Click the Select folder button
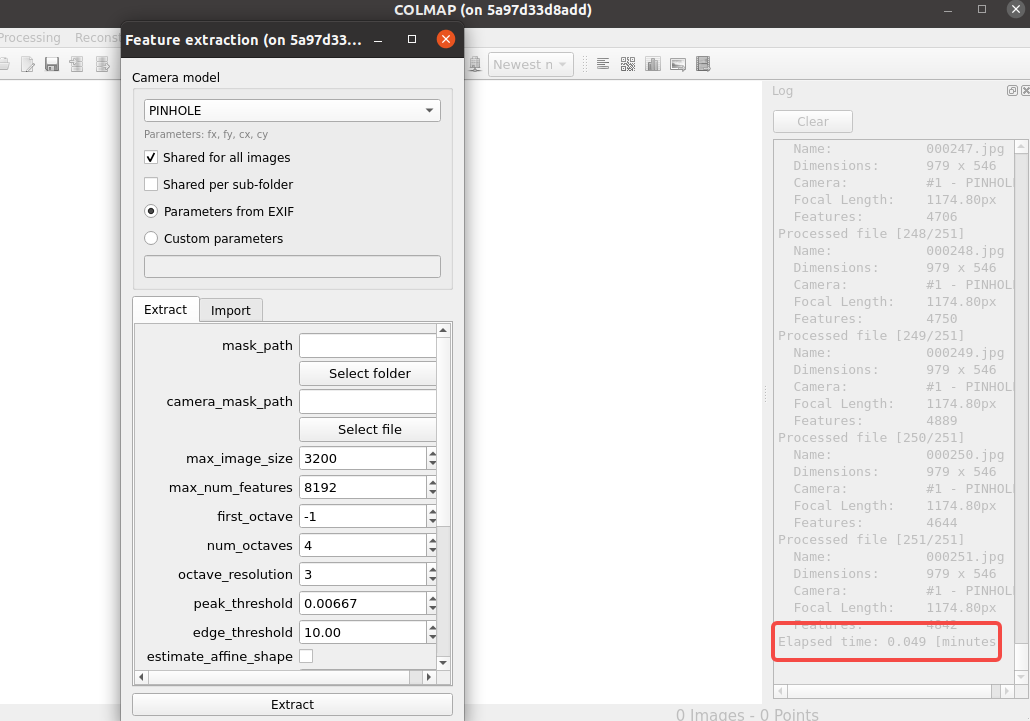Screen dimensions: 1030x721 368,374
